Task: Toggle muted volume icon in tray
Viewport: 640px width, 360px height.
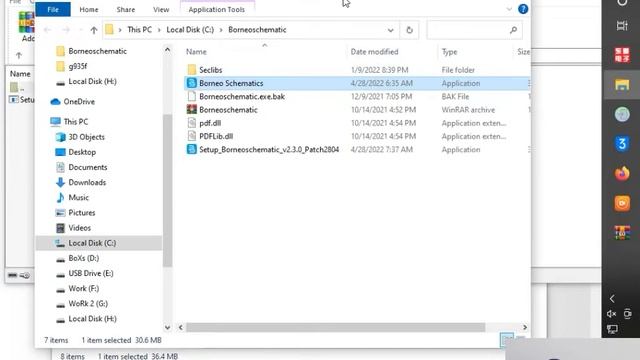Action: pos(611,314)
